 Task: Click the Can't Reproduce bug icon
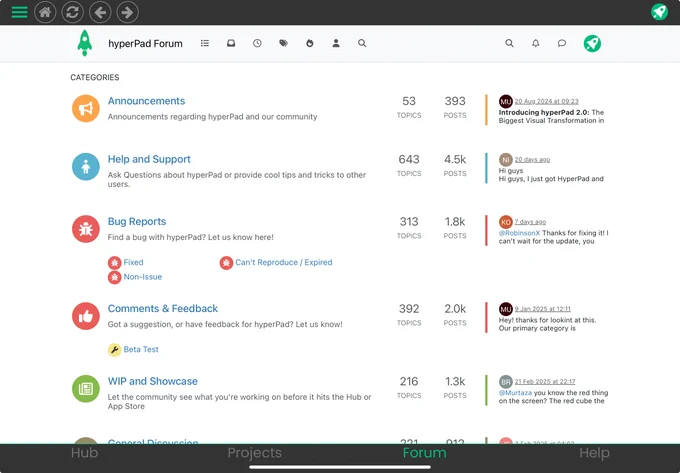(226, 262)
